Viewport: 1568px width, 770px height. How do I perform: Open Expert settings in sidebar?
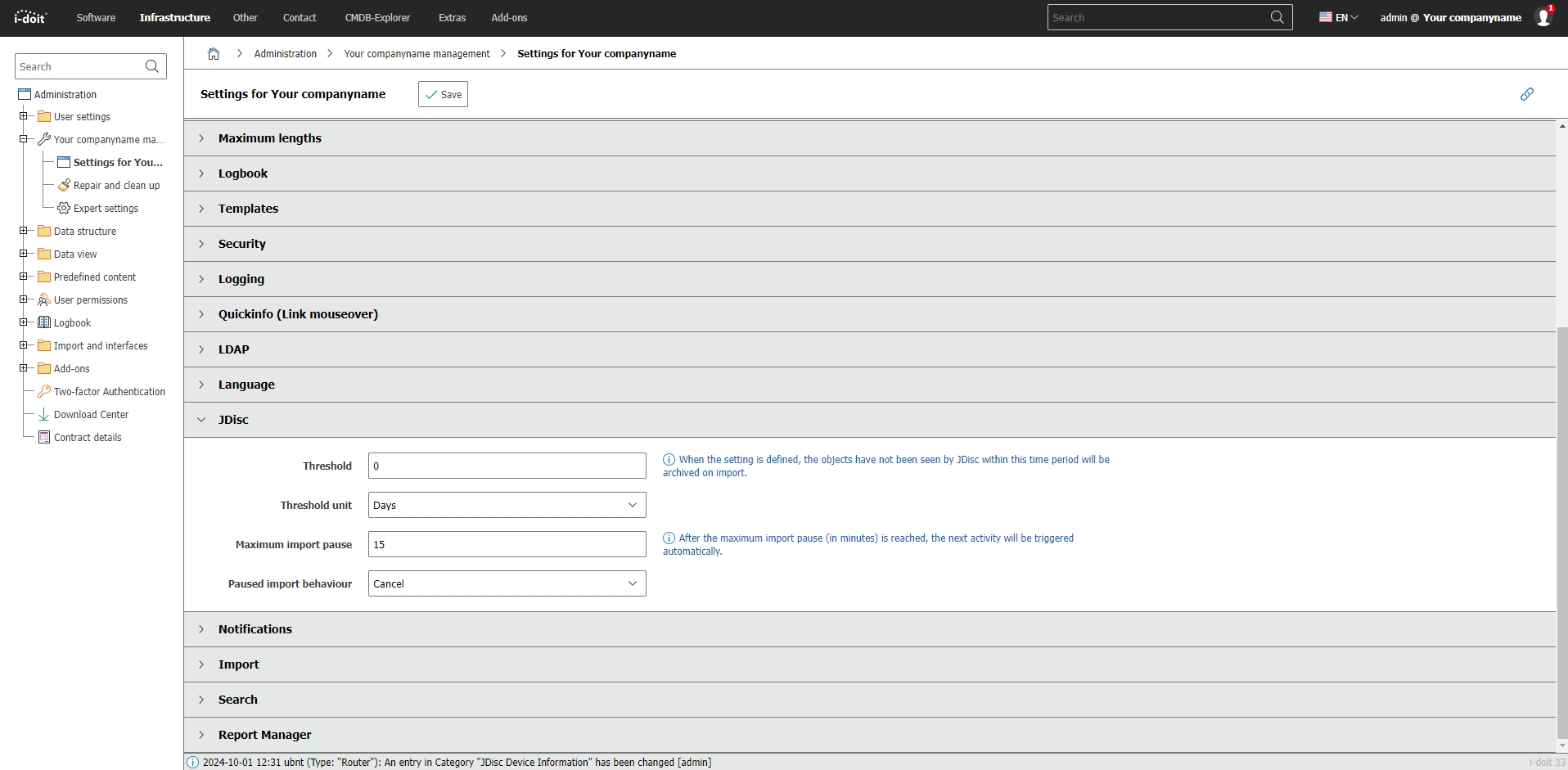[x=106, y=208]
